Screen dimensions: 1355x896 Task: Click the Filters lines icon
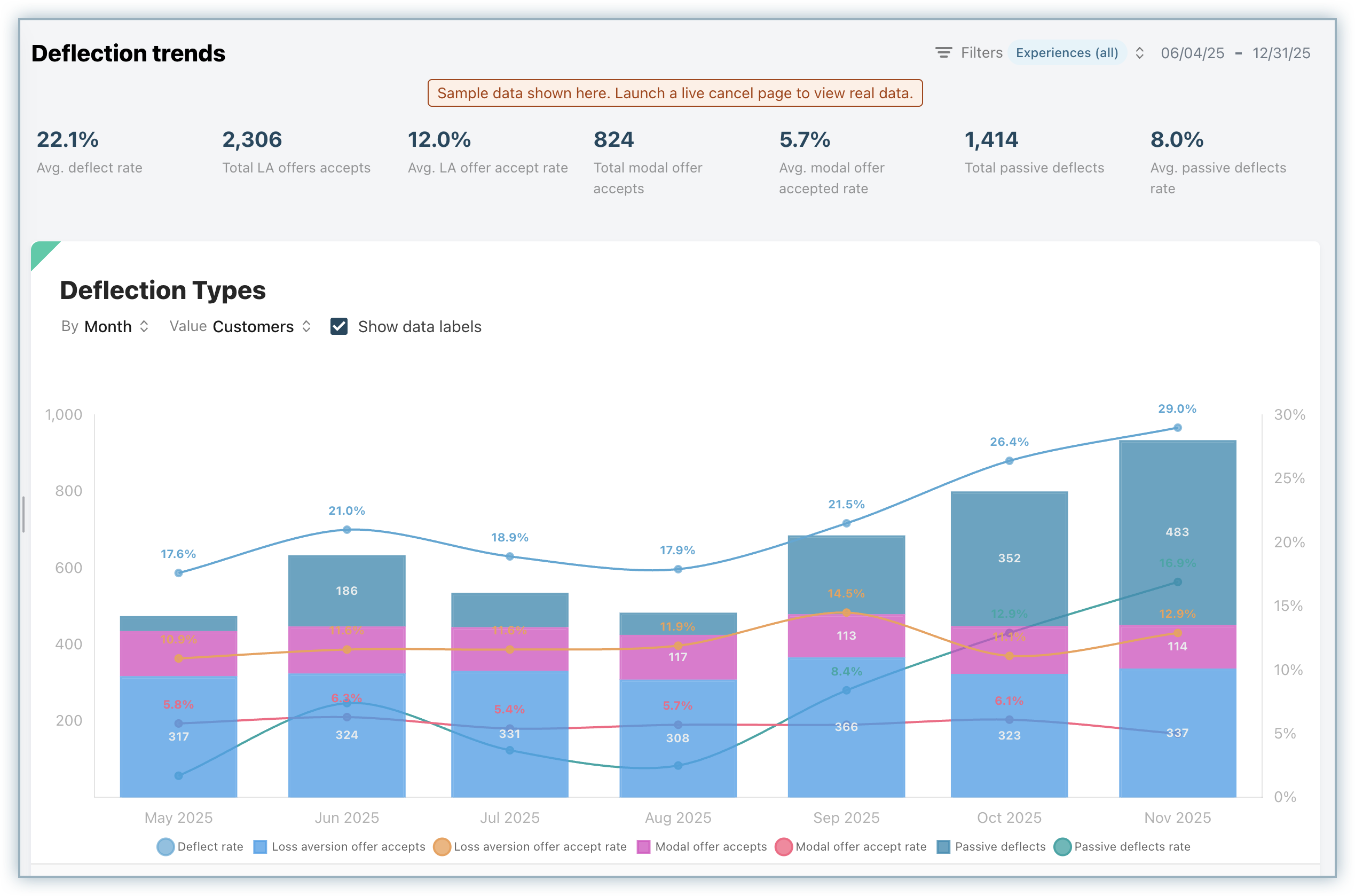943,52
